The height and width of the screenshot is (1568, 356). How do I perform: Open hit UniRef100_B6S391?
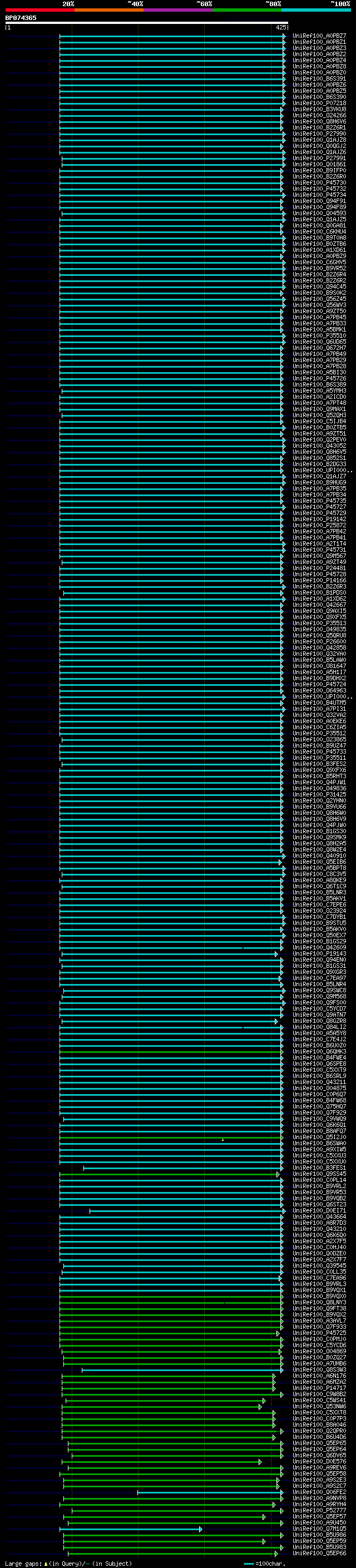319,78
